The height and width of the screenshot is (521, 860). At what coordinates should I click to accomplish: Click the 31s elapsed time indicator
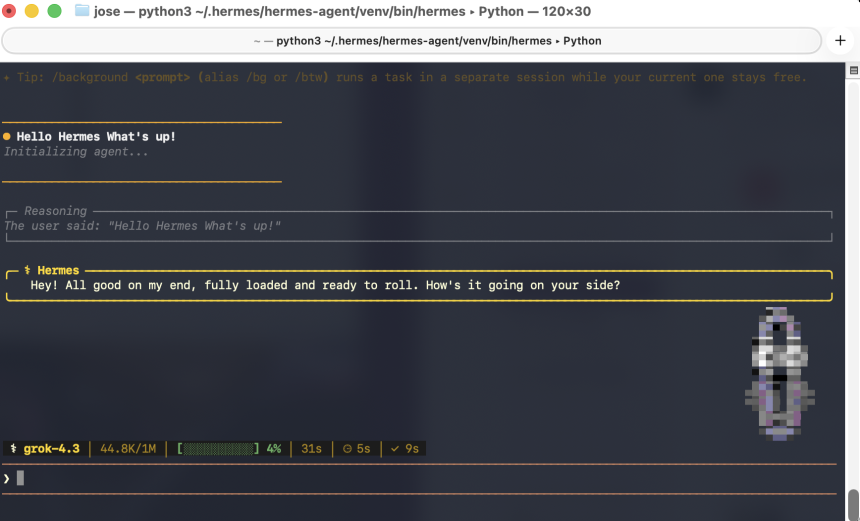pyautogui.click(x=311, y=449)
